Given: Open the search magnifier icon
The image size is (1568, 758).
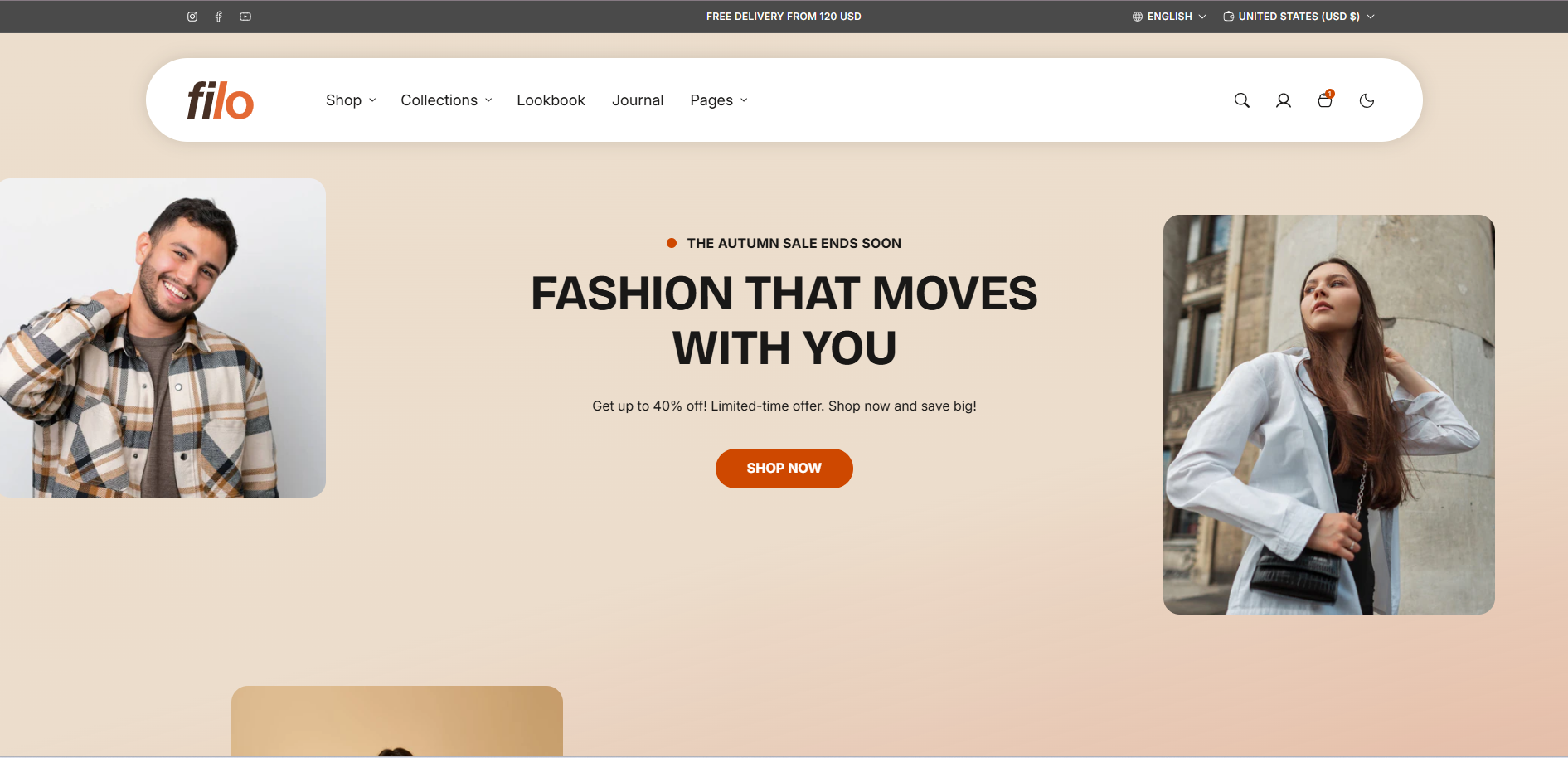Looking at the screenshot, I should click(x=1241, y=100).
